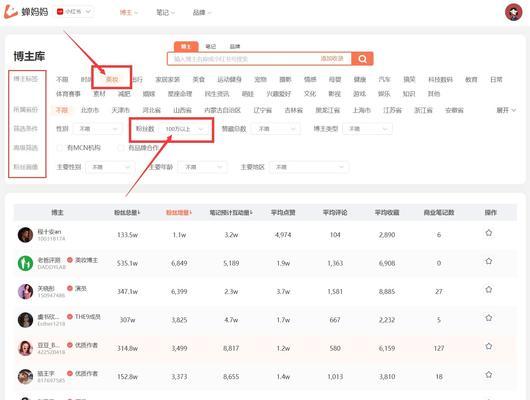Star the blogger with 347.1w fans
530x400 pixels.
coord(488,290)
